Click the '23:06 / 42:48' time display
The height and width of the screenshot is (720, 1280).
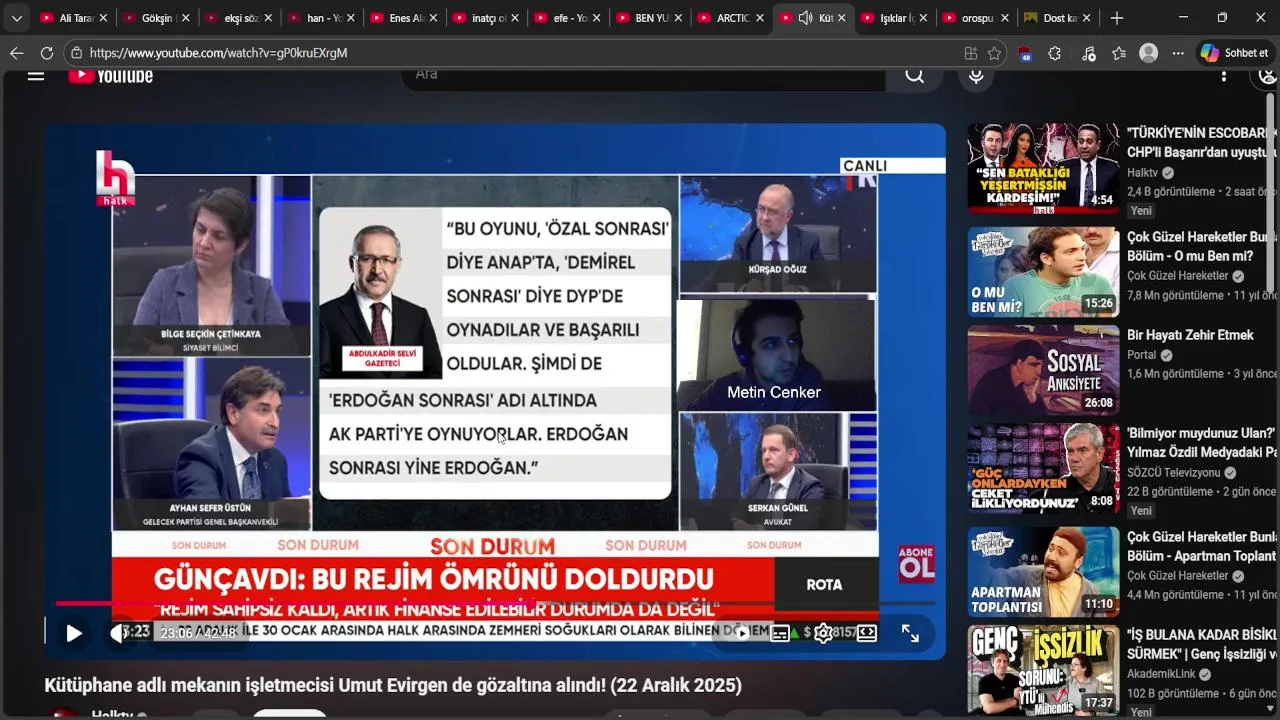pos(198,633)
